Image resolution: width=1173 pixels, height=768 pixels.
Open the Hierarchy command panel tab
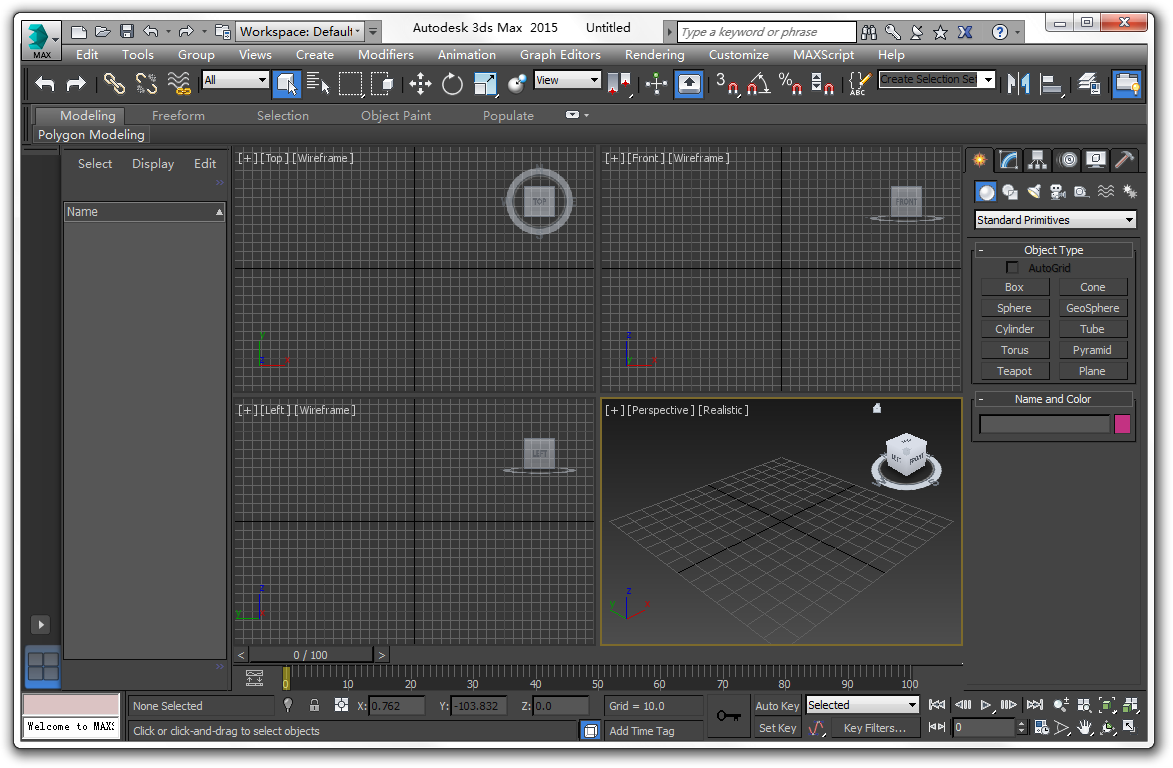point(1037,159)
